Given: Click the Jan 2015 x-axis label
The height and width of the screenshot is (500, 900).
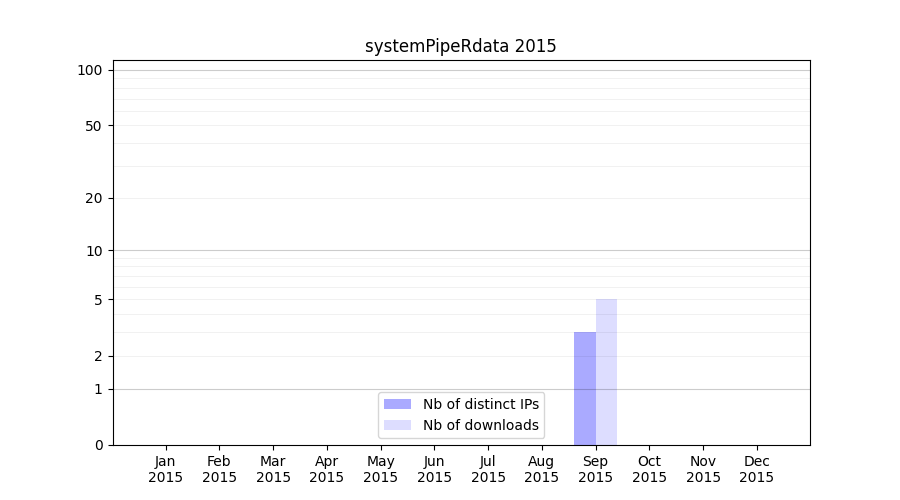Looking at the screenshot, I should click(x=165, y=469).
